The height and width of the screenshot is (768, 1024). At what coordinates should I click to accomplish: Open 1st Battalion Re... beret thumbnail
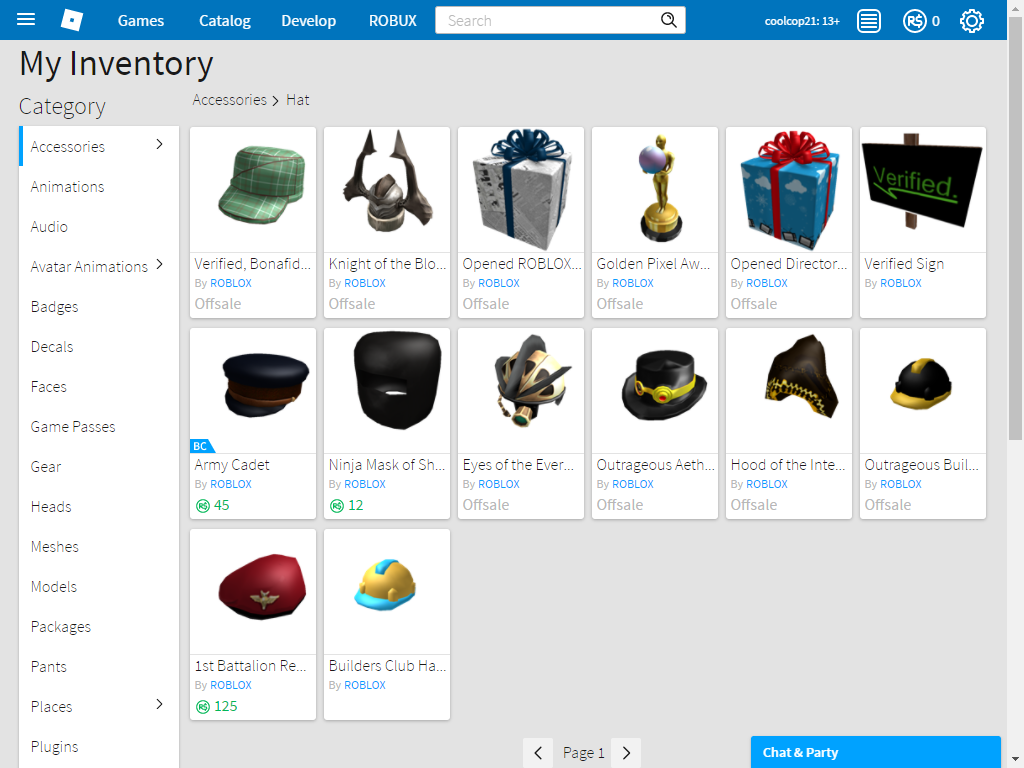(253, 592)
